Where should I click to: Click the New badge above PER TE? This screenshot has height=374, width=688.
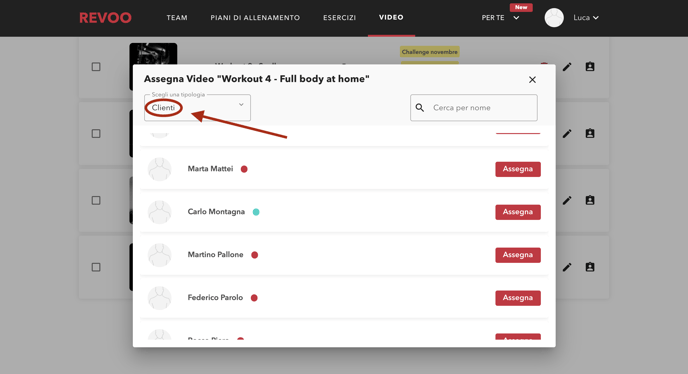521,7
